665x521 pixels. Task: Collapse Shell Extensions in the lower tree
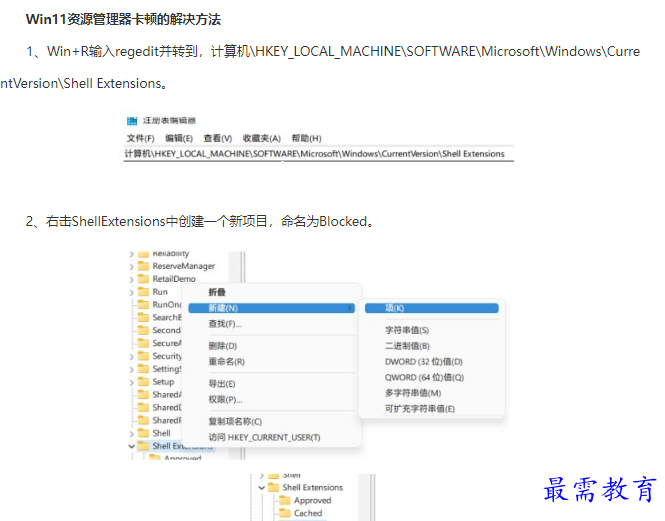[262, 487]
